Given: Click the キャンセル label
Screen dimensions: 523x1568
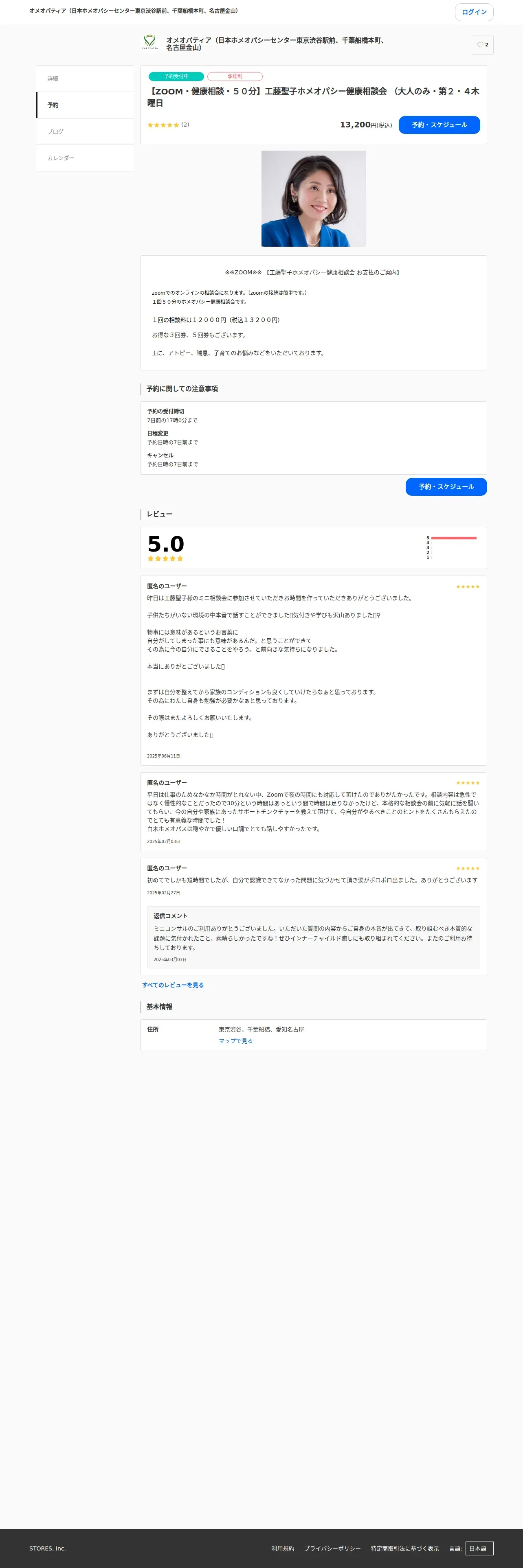Looking at the screenshot, I should 160,456.
